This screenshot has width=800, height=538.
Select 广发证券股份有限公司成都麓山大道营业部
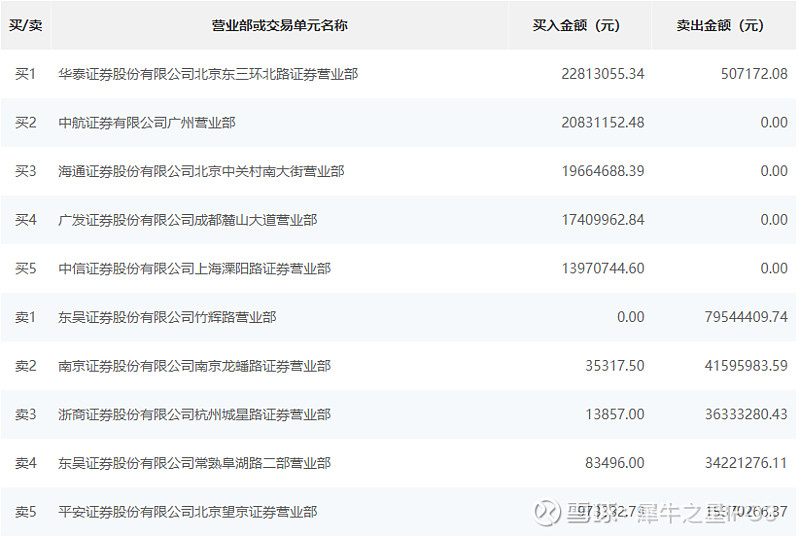(188, 220)
